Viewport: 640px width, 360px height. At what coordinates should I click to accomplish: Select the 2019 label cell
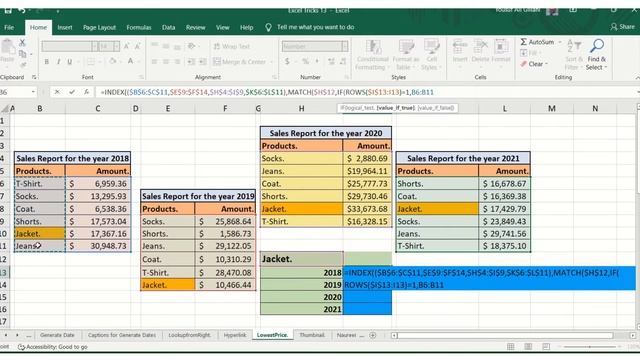(x=302, y=285)
